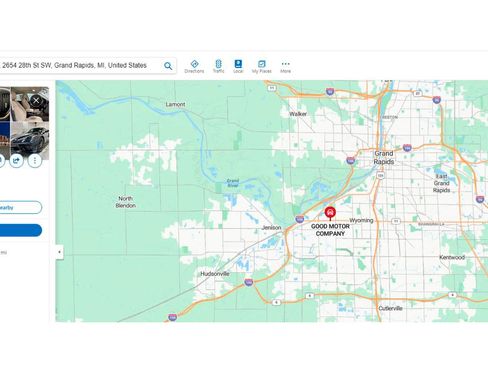Click the interstate shield near Hudsonville
This screenshot has width=488, height=366.
[249, 282]
